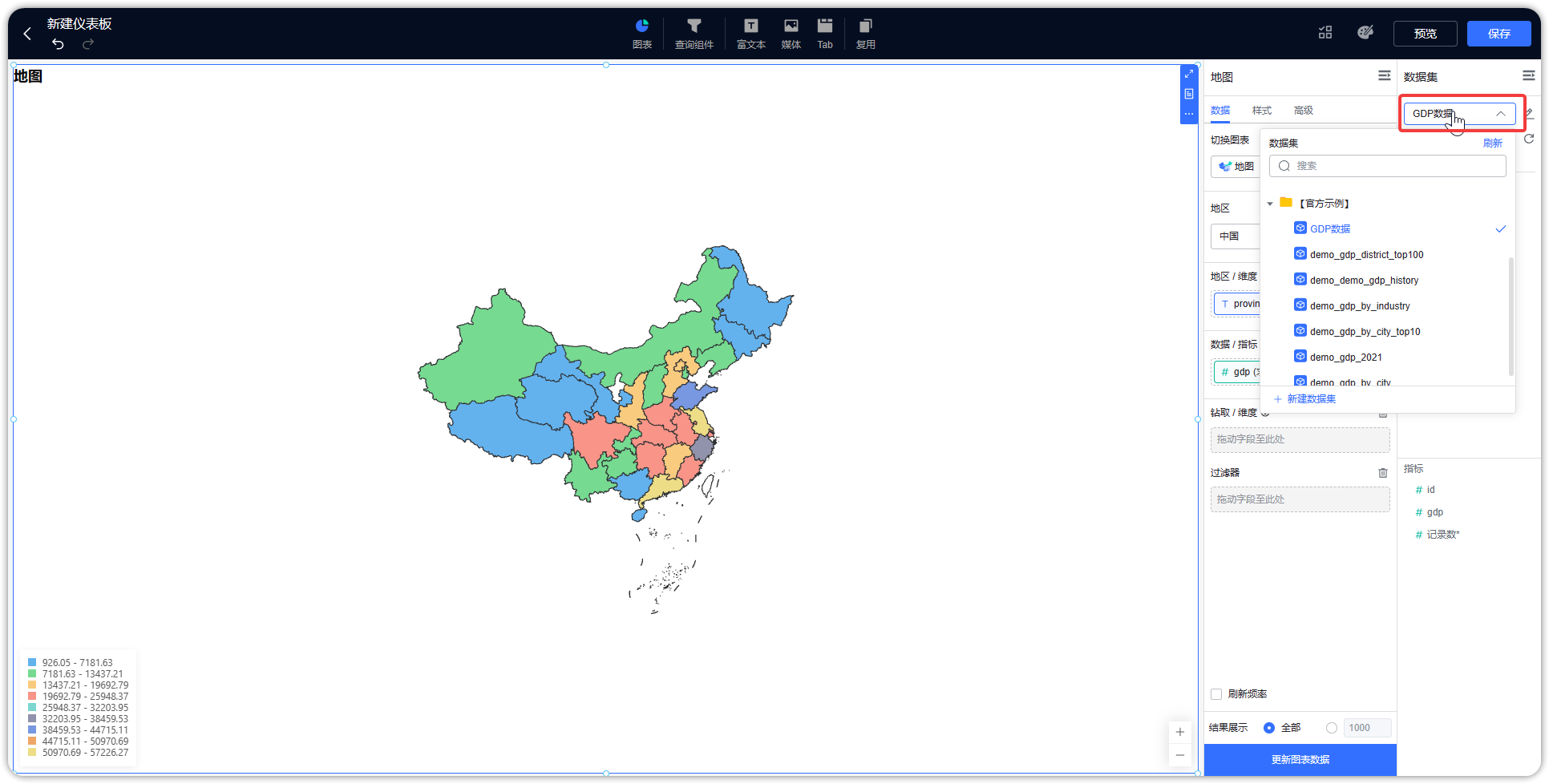This screenshot has height=784, width=1549.
Task: Click the 预览 preview button
Action: 1425,34
